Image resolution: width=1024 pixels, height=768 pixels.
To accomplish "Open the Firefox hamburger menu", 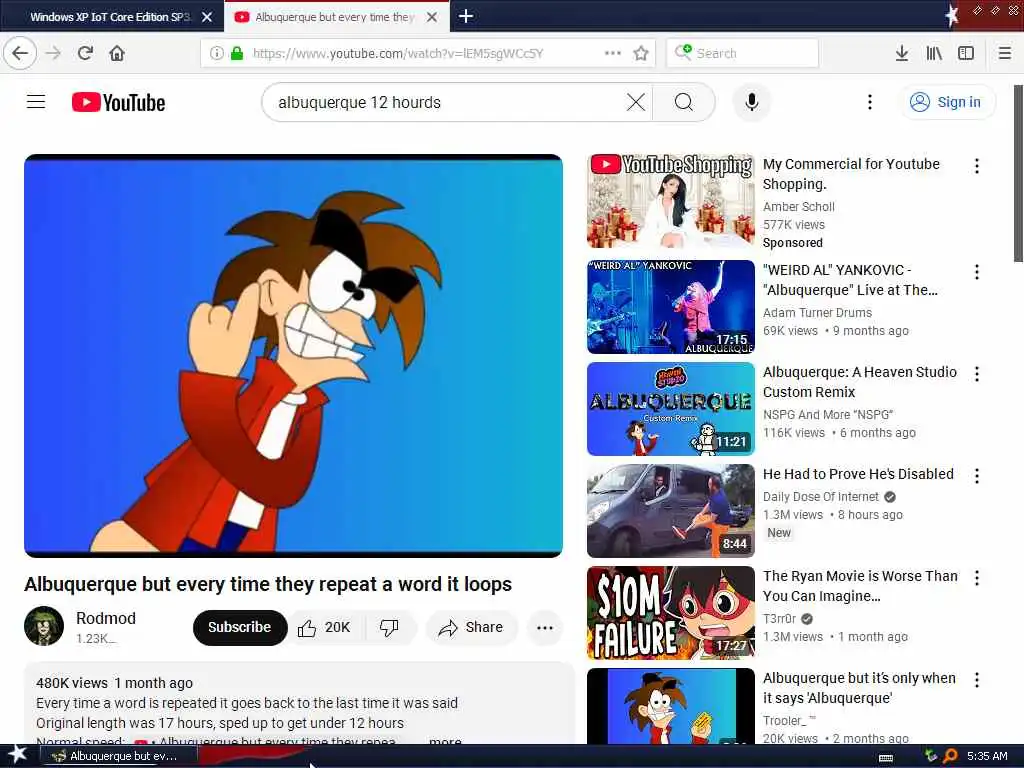I will (1004, 53).
